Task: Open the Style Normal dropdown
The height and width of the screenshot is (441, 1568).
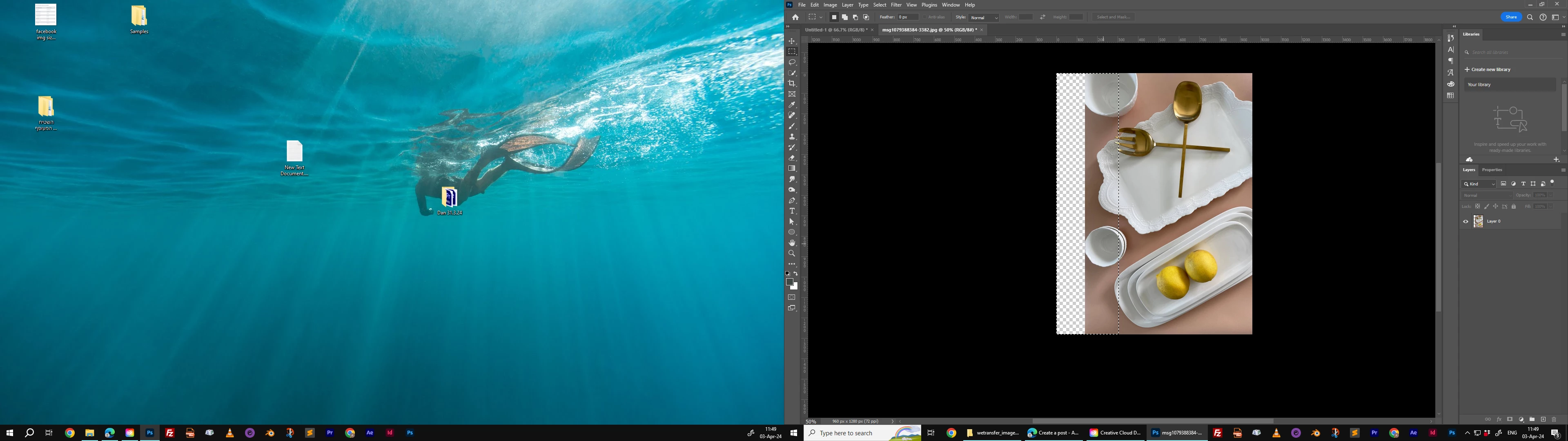Action: pos(984,18)
